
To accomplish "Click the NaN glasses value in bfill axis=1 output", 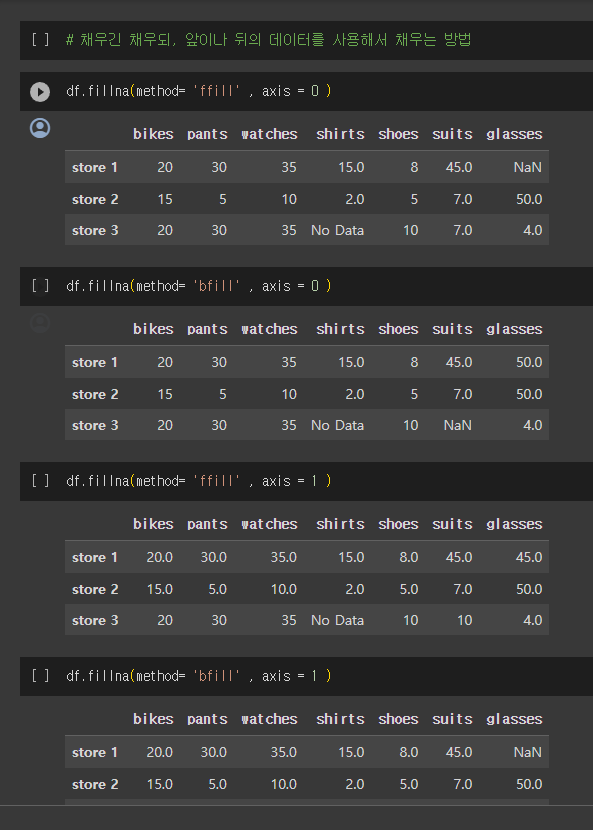I will (527, 752).
